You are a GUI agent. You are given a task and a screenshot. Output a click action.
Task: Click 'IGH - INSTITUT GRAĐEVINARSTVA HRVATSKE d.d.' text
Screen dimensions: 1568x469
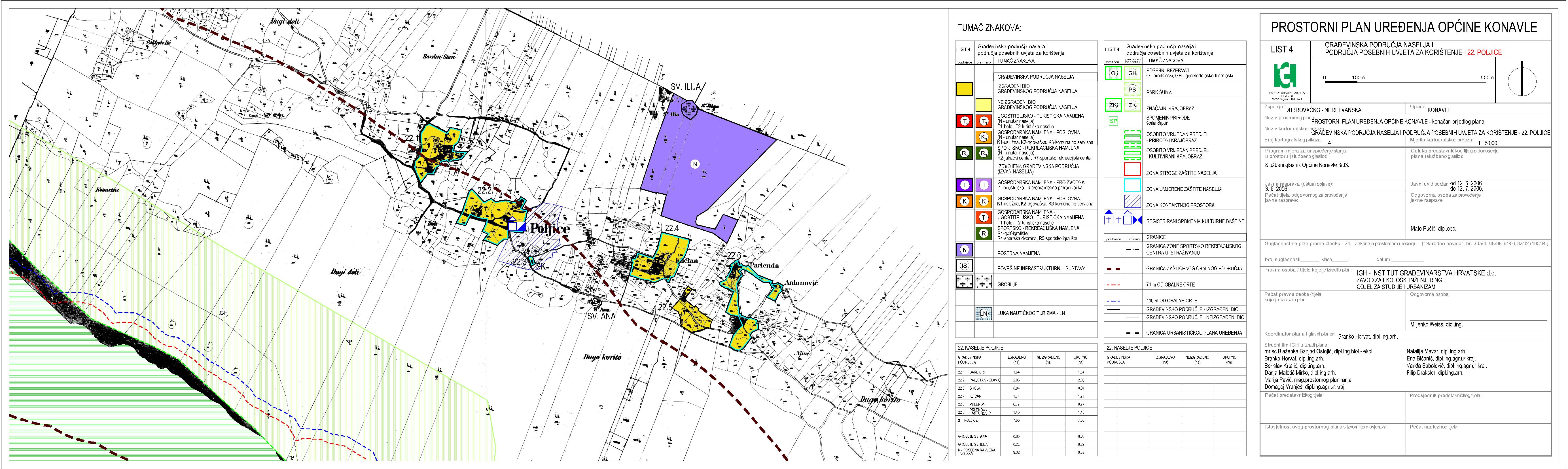(1426, 273)
